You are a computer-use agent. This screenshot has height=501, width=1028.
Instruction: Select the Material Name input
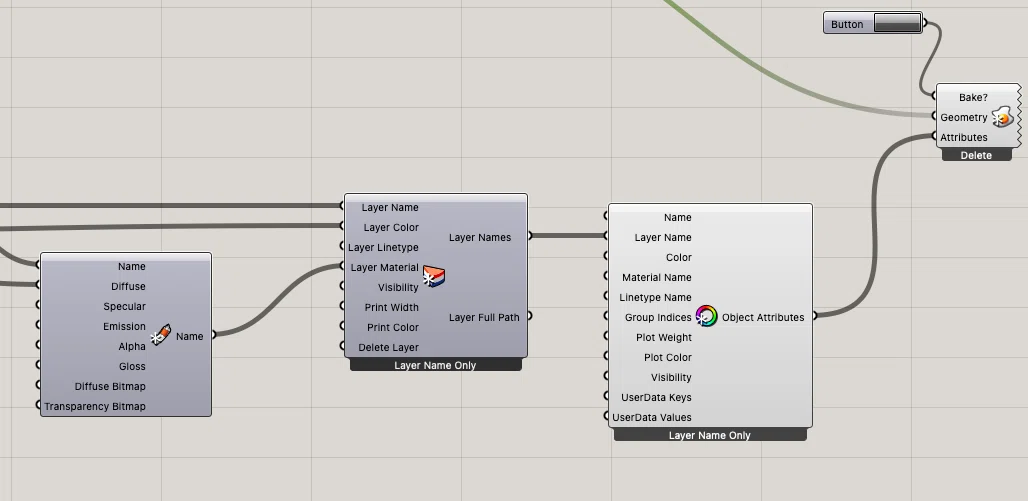point(656,277)
